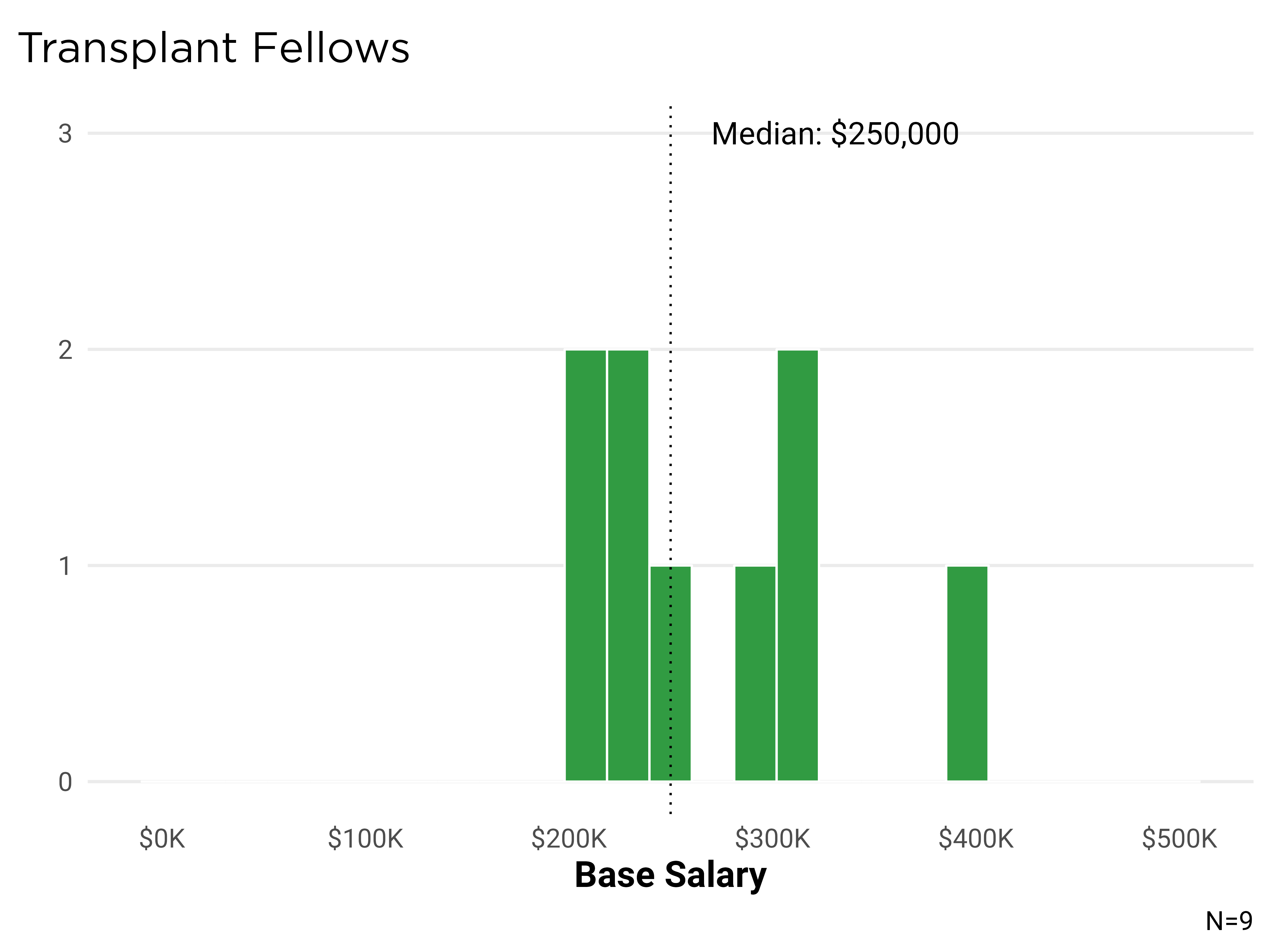Image resolution: width=1270 pixels, height=952 pixels.
Task: Click the y-axis label 1
Action: click(x=65, y=566)
